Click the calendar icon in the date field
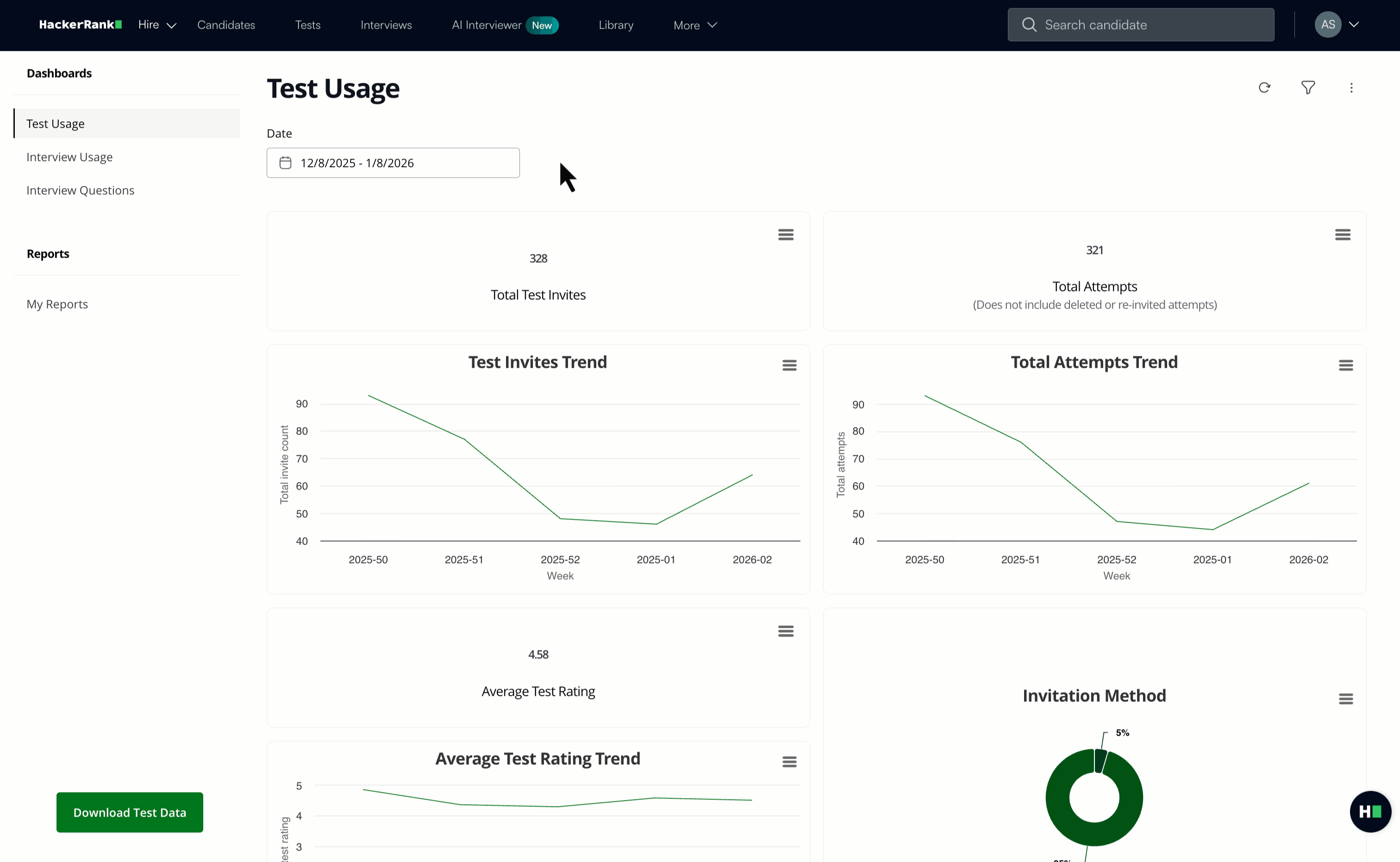This screenshot has height=862, width=1400. click(286, 162)
